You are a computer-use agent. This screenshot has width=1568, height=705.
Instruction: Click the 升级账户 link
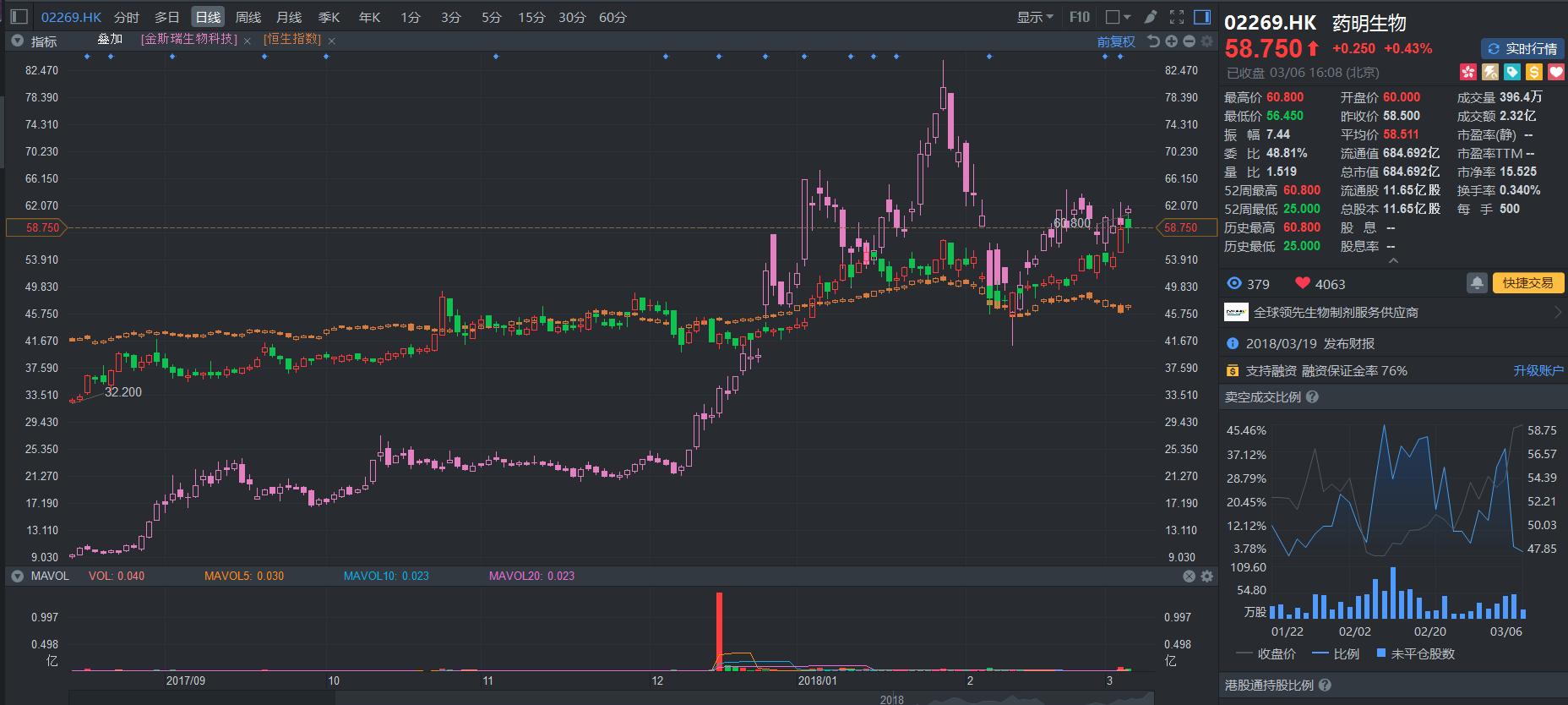click(1538, 370)
